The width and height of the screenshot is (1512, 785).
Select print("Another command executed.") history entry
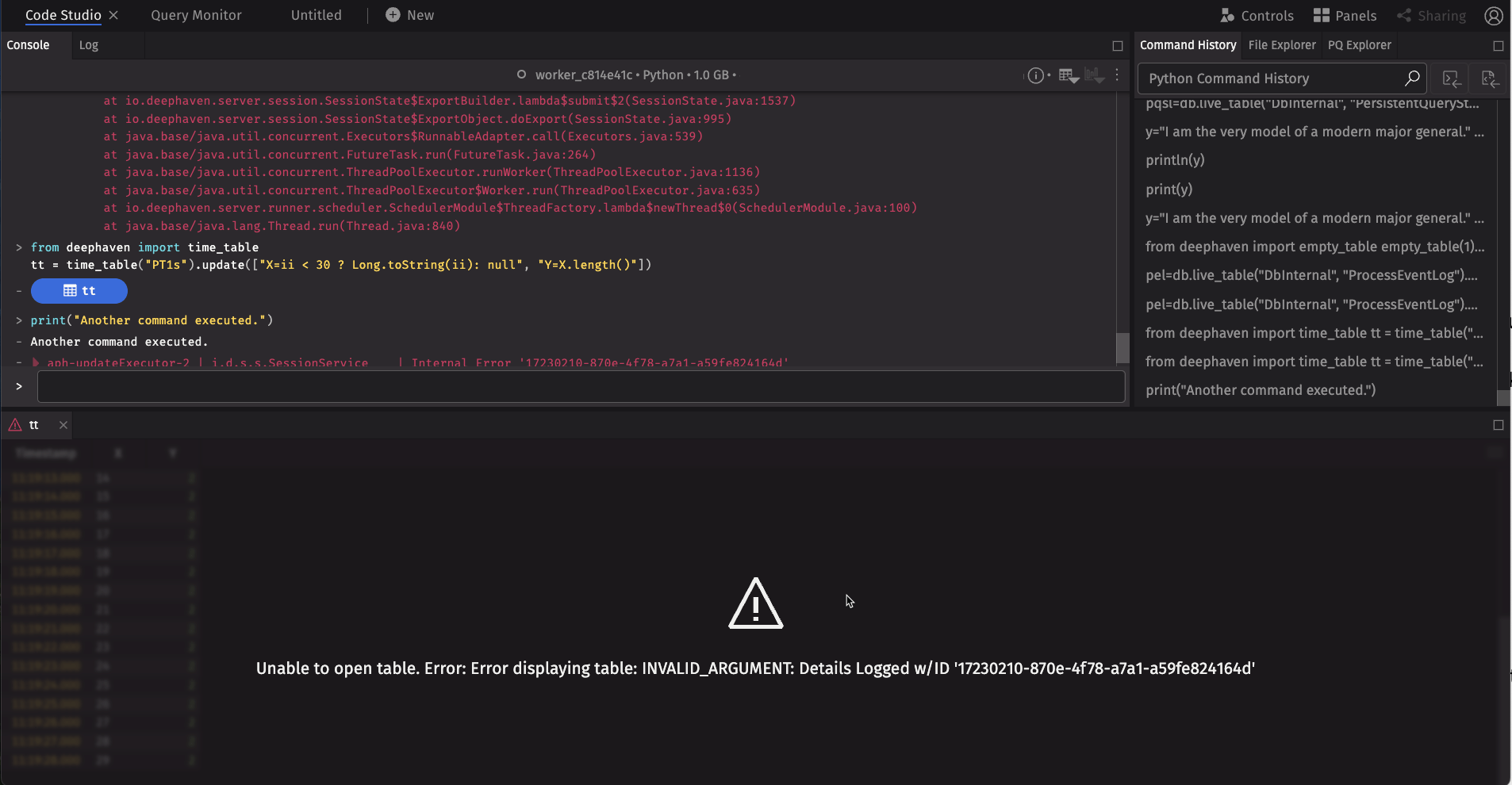click(x=1261, y=390)
